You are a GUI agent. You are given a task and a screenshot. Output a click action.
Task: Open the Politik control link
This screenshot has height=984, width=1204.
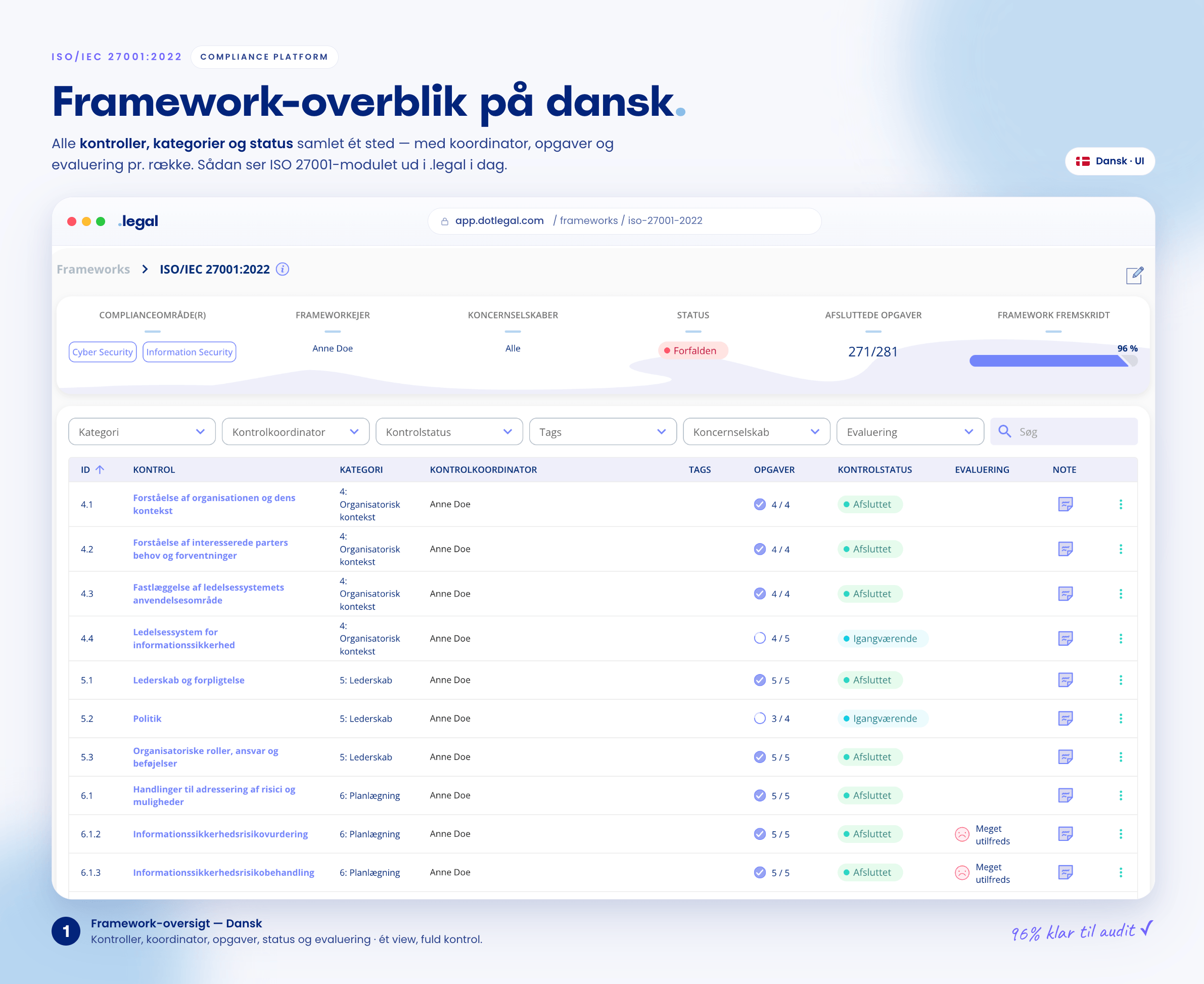tap(147, 718)
